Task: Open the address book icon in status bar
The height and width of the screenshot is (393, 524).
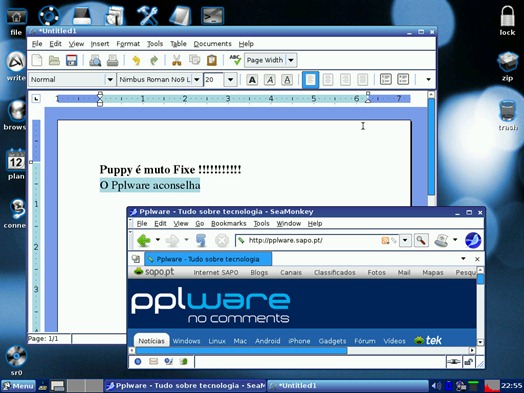Action: pyautogui.click(x=184, y=361)
